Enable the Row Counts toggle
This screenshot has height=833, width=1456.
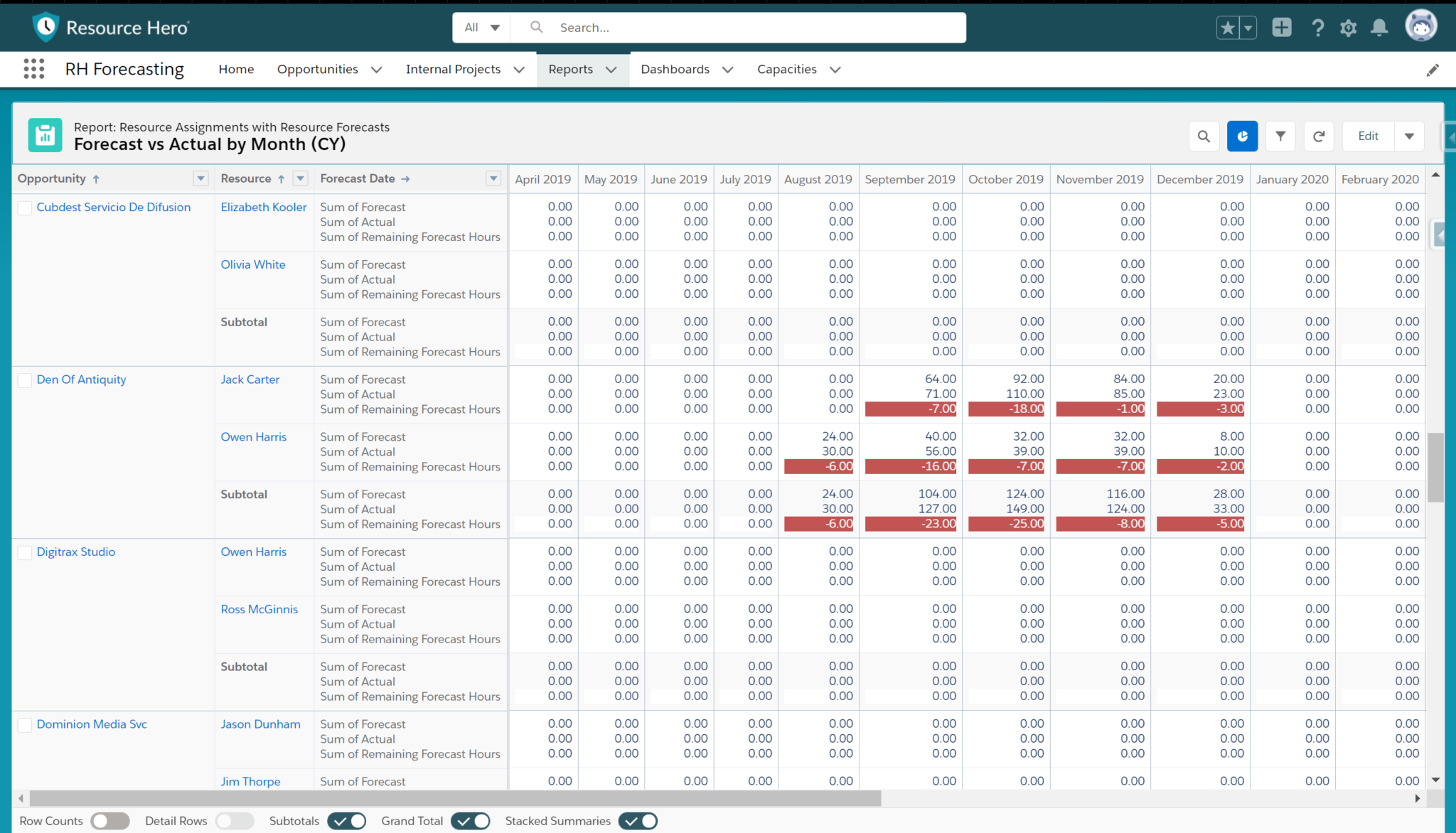pos(110,821)
